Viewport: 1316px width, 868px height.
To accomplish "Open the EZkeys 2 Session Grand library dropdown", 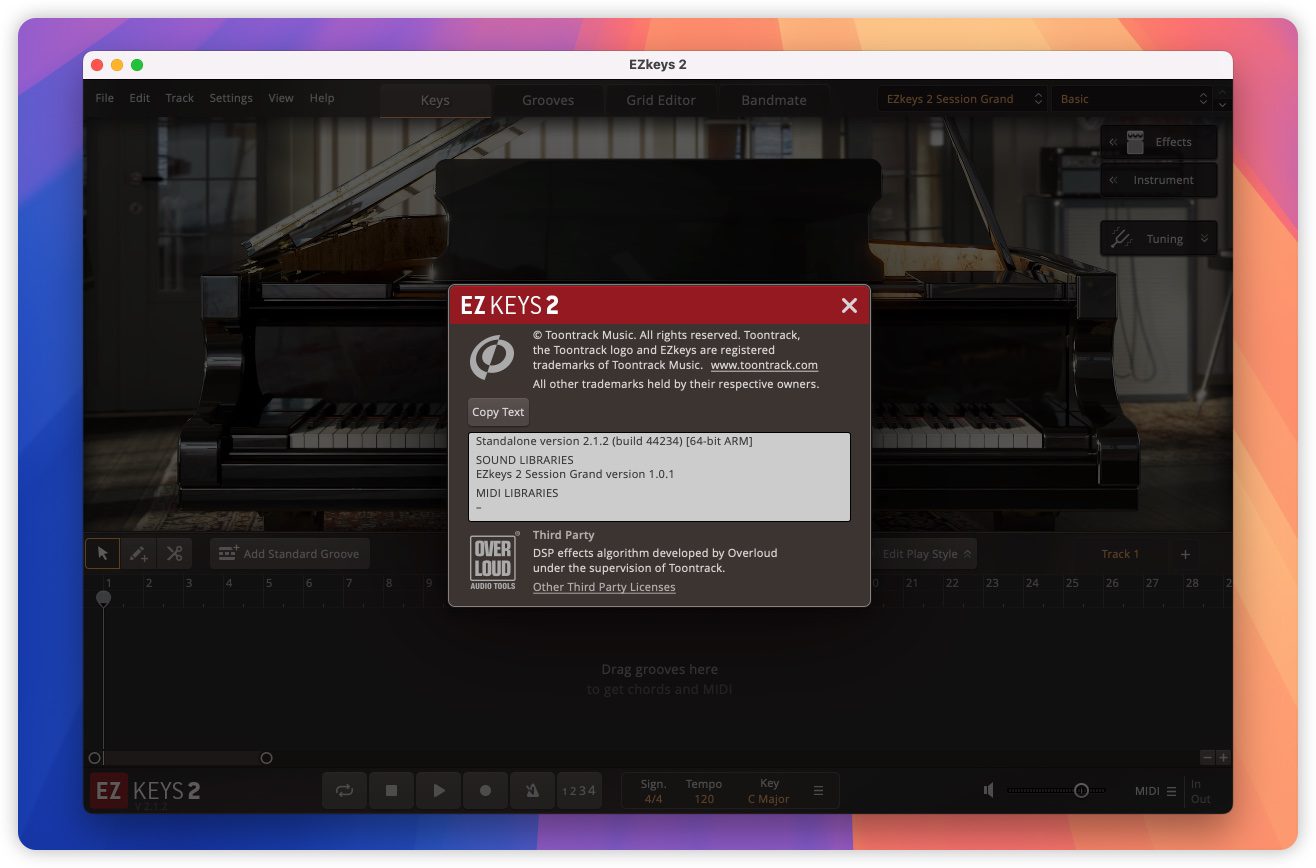I will [x=962, y=99].
